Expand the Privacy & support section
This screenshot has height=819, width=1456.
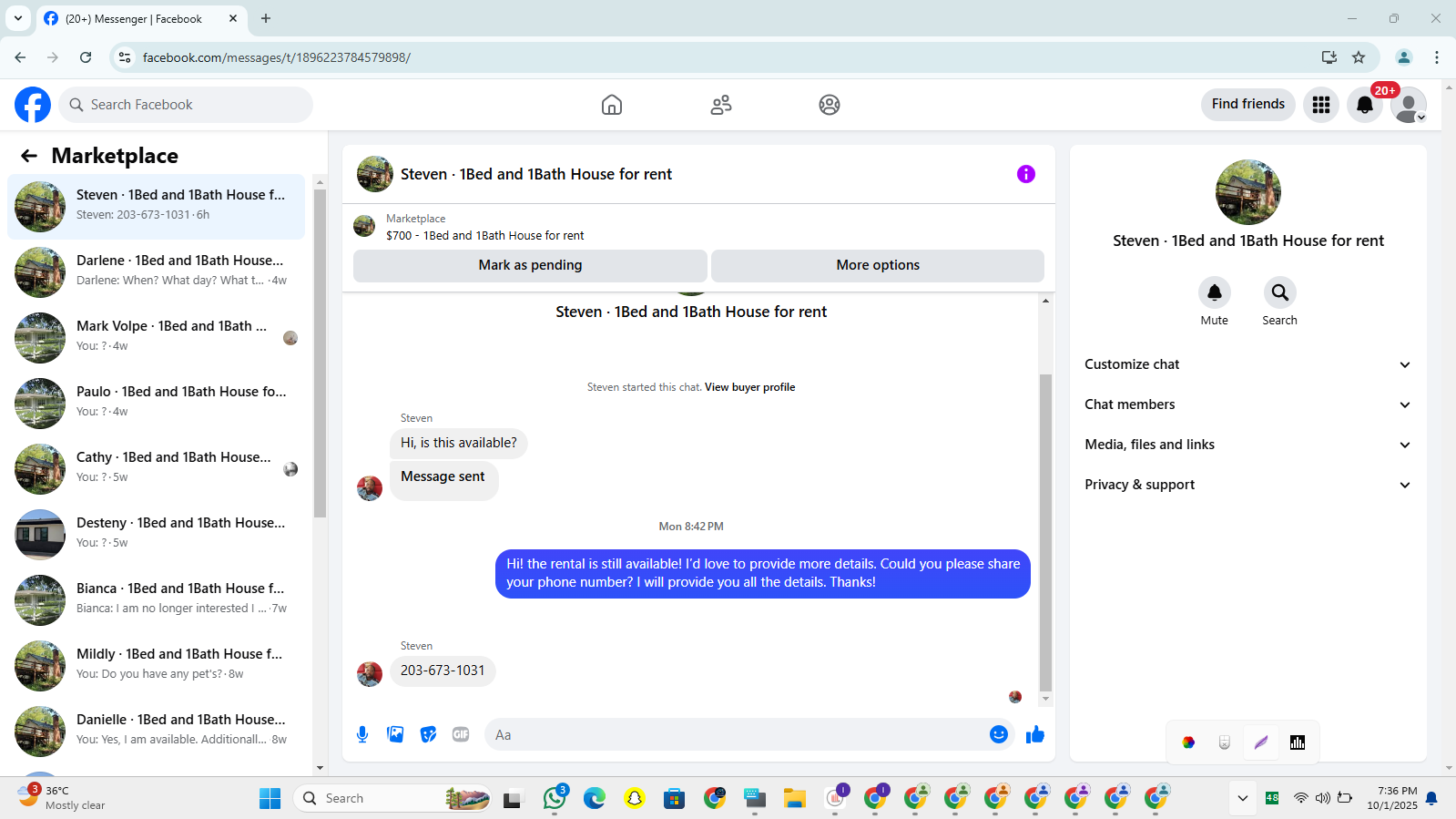(1247, 485)
